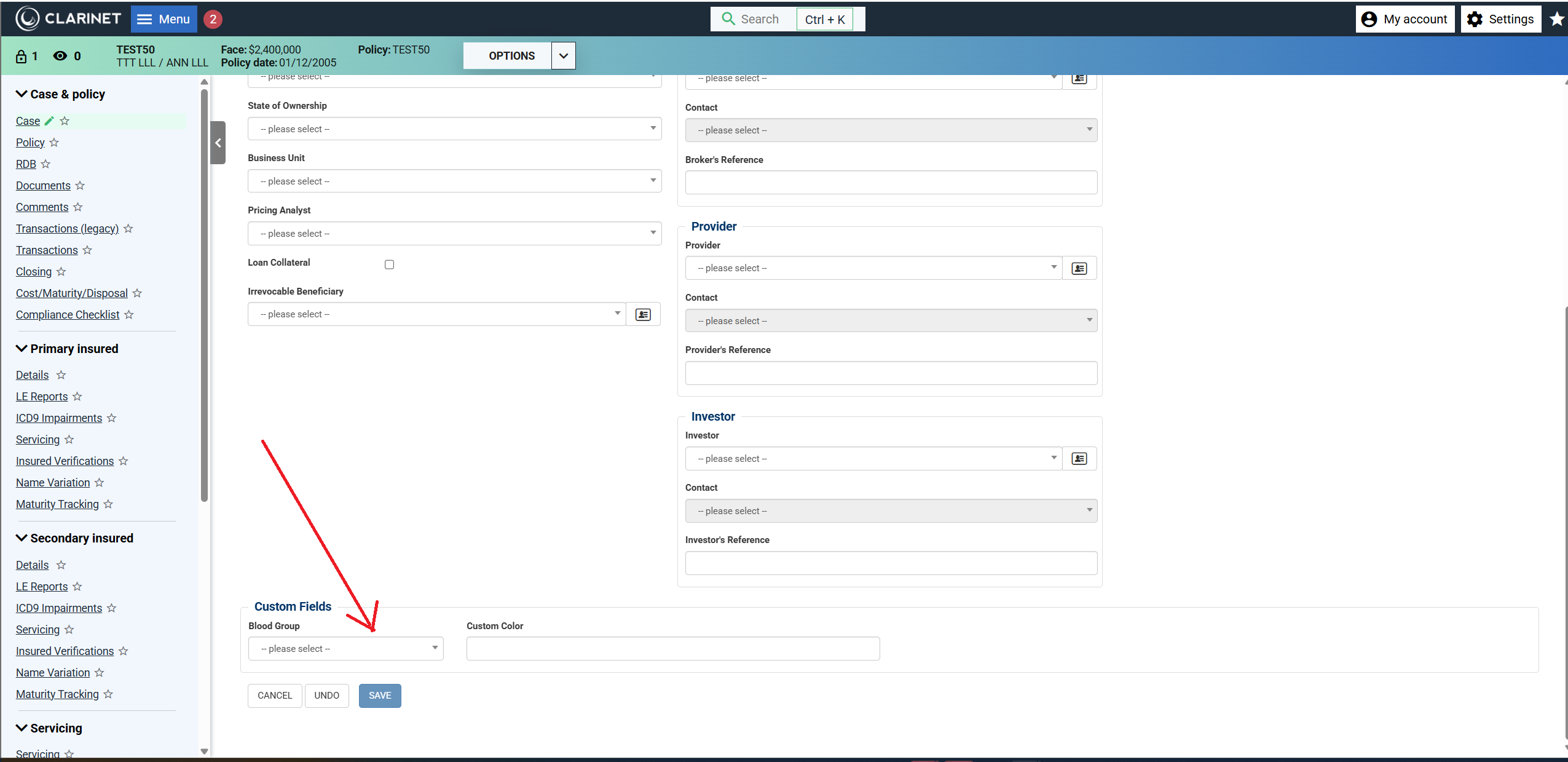1568x762 pixels.
Task: Click the lock icon in policy header
Action: coord(22,57)
